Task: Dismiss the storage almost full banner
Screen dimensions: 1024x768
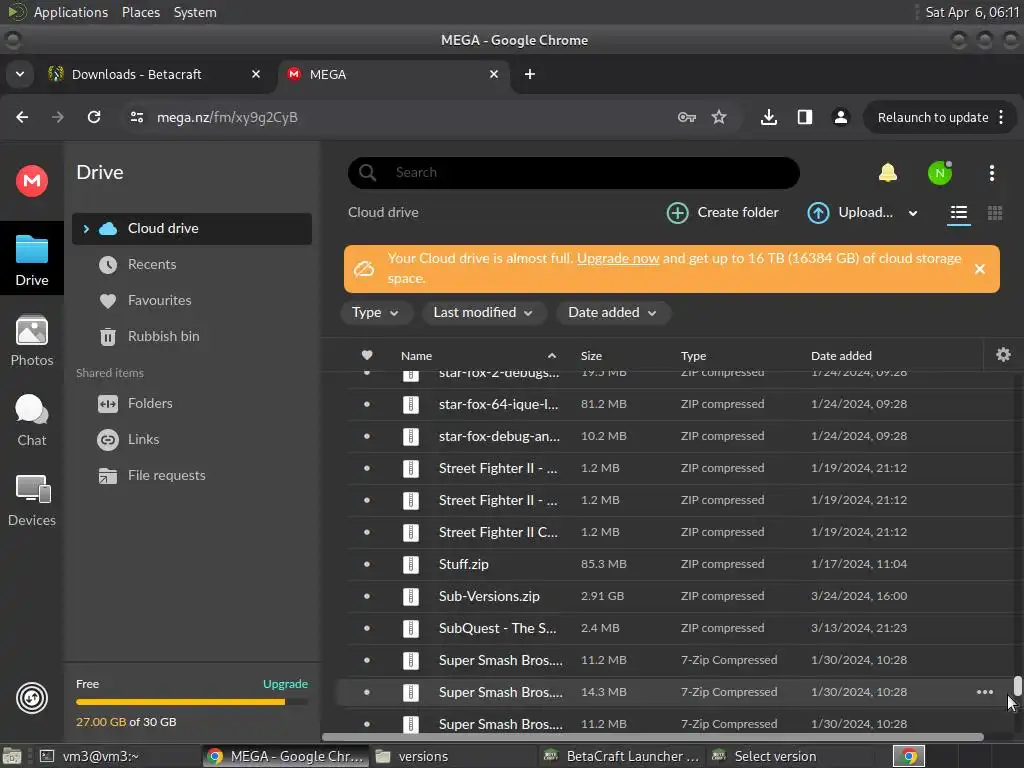Action: coord(980,269)
